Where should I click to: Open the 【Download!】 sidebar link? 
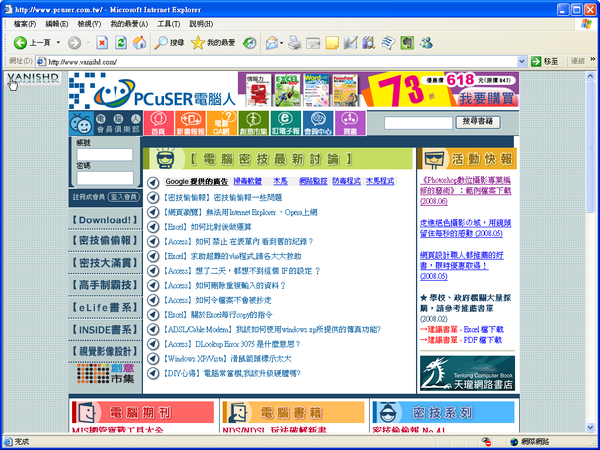(105, 220)
